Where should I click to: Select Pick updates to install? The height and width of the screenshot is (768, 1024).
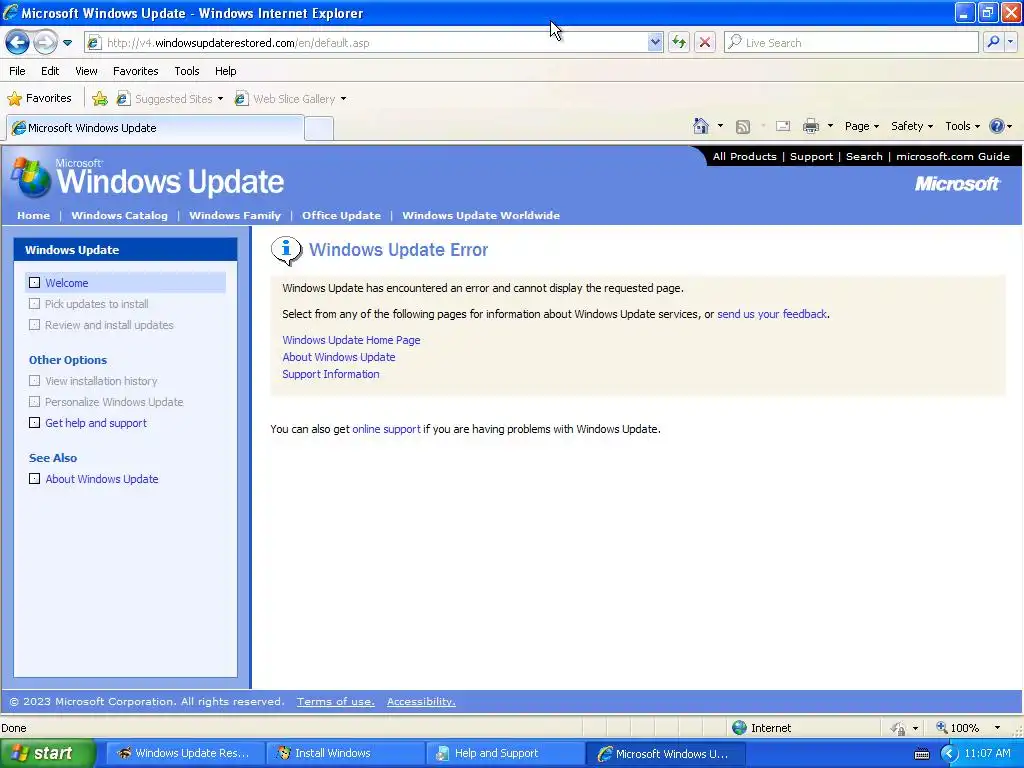(96, 304)
